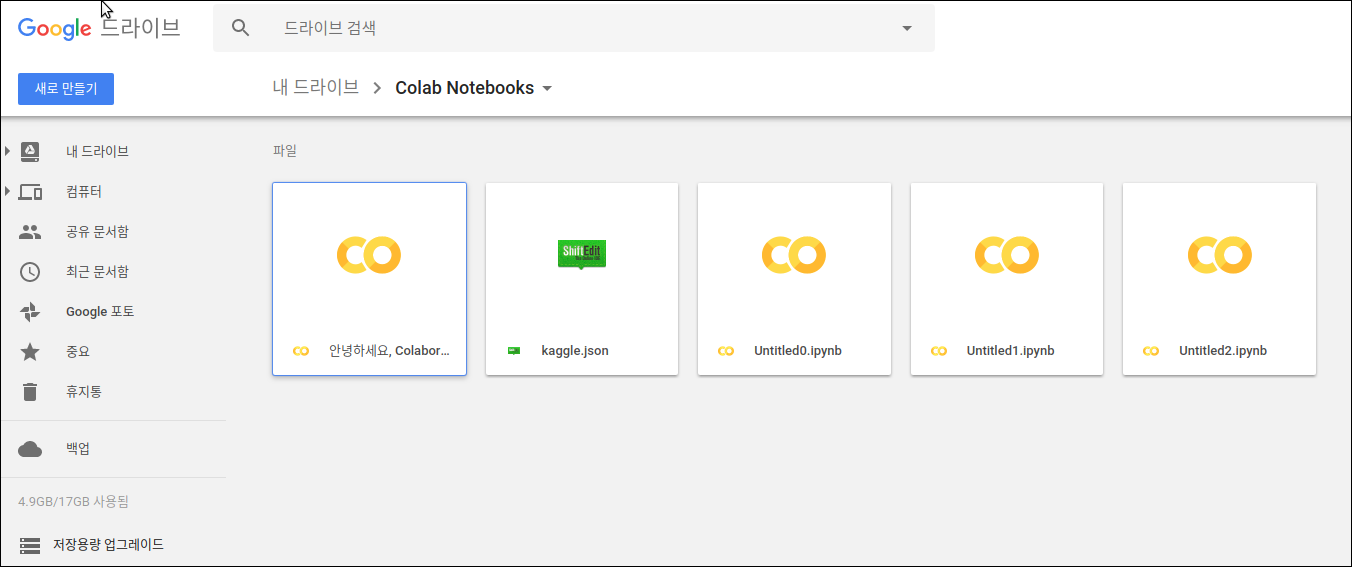Click the 새로 만들기 button

(66, 89)
